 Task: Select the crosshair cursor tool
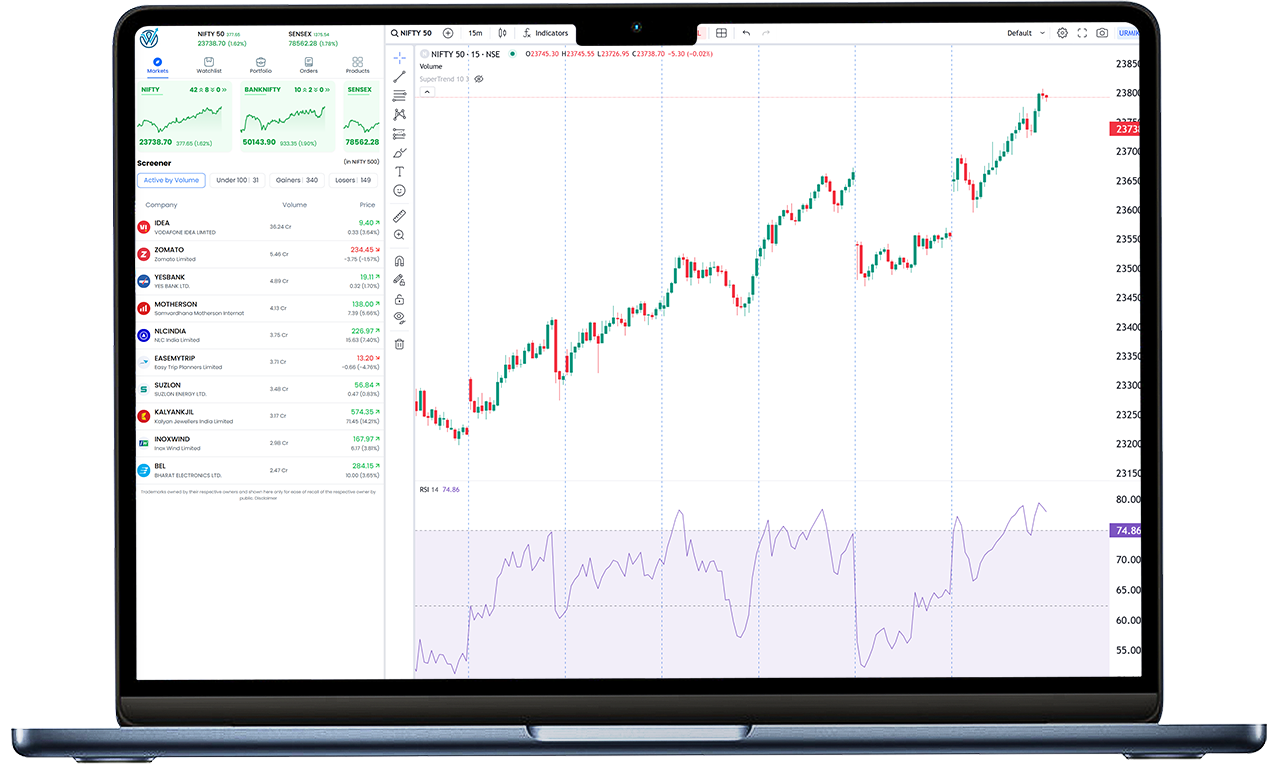399,57
